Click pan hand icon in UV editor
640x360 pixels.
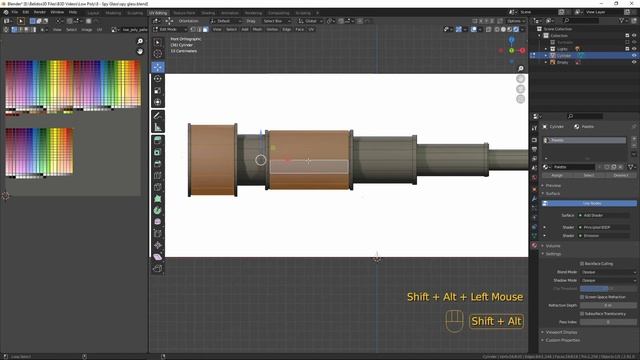[140, 51]
